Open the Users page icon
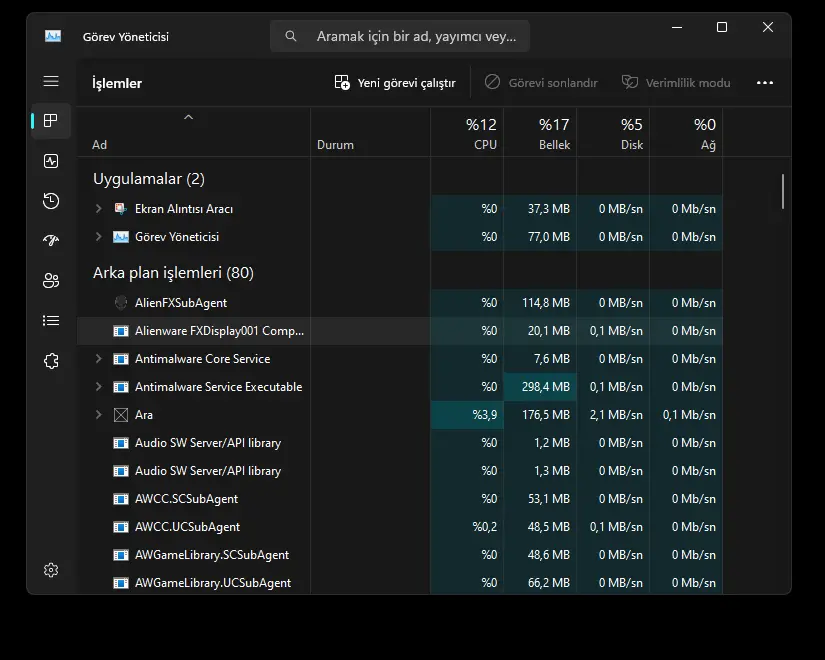Image resolution: width=825 pixels, height=660 pixels. [x=51, y=281]
